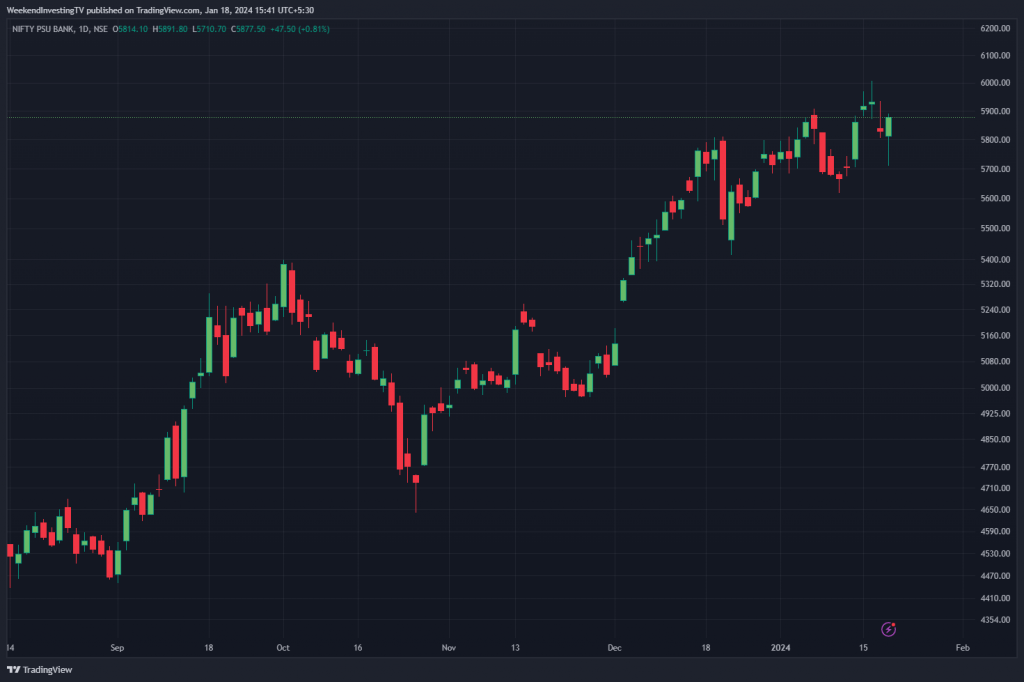The height and width of the screenshot is (682, 1024).
Task: Click the close value C5877.50
Action: point(248,29)
